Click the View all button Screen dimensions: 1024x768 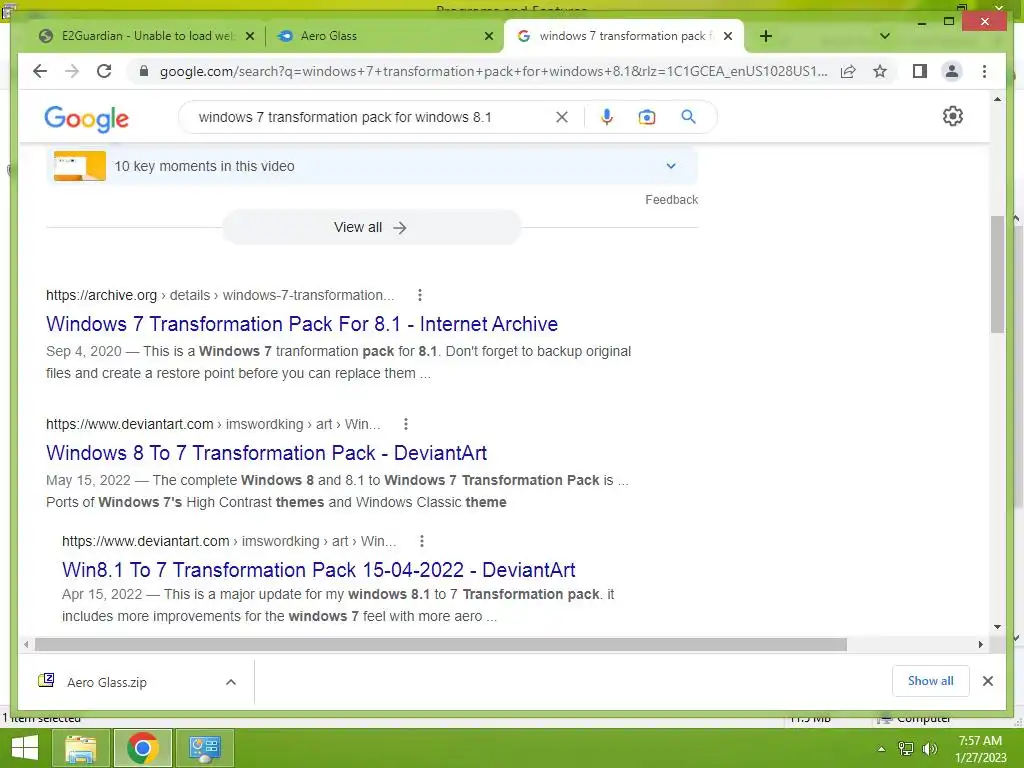coord(371,227)
